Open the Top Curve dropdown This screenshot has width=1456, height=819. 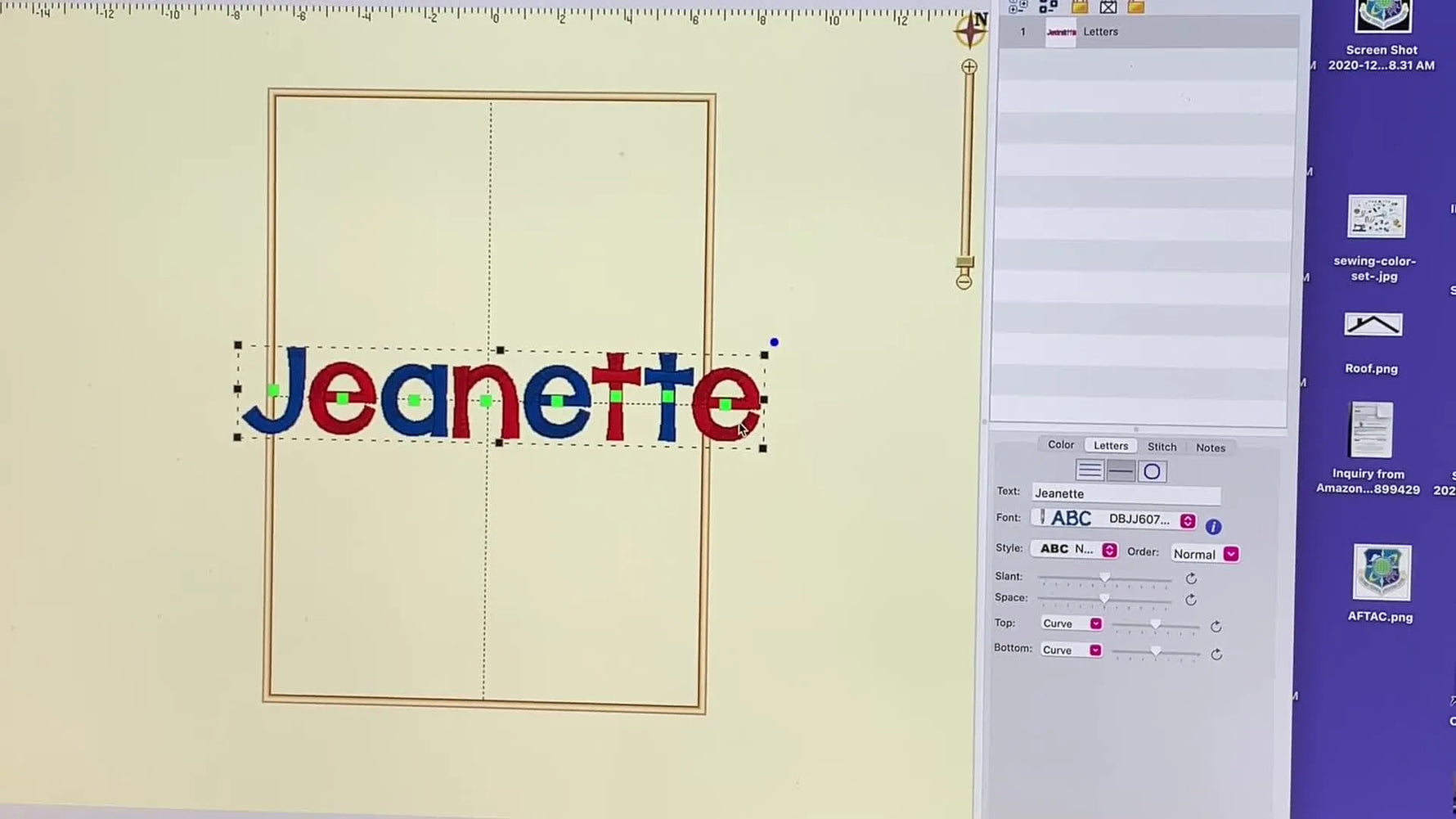[x=1071, y=623]
